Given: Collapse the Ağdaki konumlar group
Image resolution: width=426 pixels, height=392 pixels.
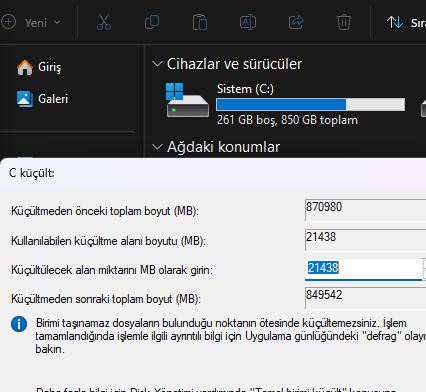Looking at the screenshot, I should tap(157, 147).
